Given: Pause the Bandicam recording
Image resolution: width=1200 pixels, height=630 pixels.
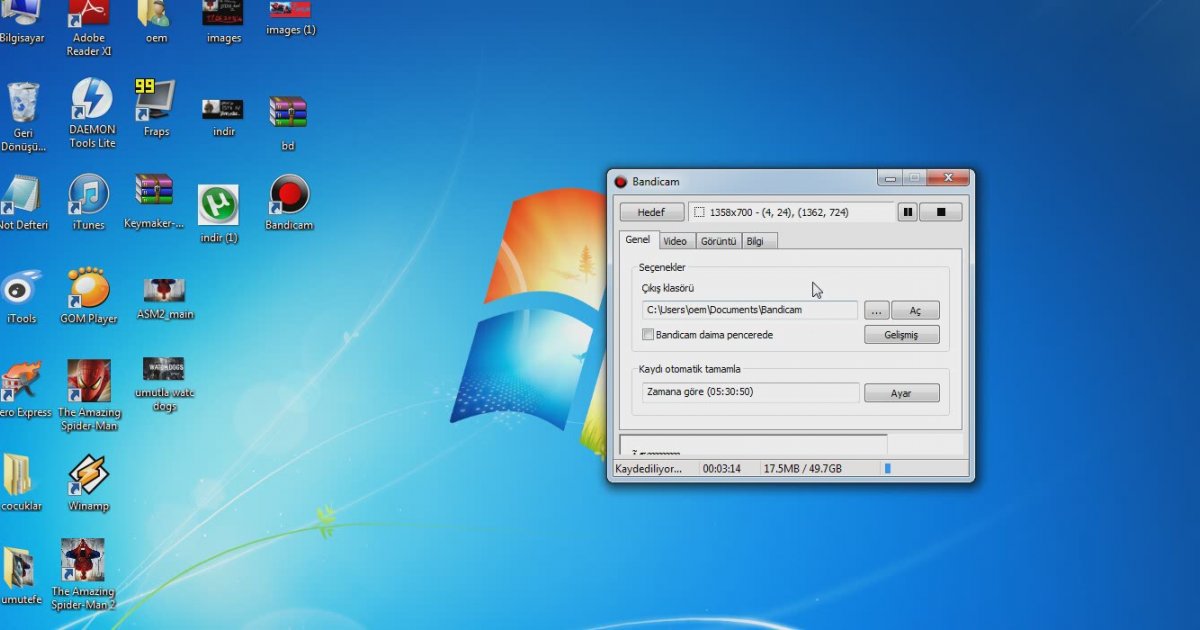Looking at the screenshot, I should pyautogui.click(x=908, y=212).
